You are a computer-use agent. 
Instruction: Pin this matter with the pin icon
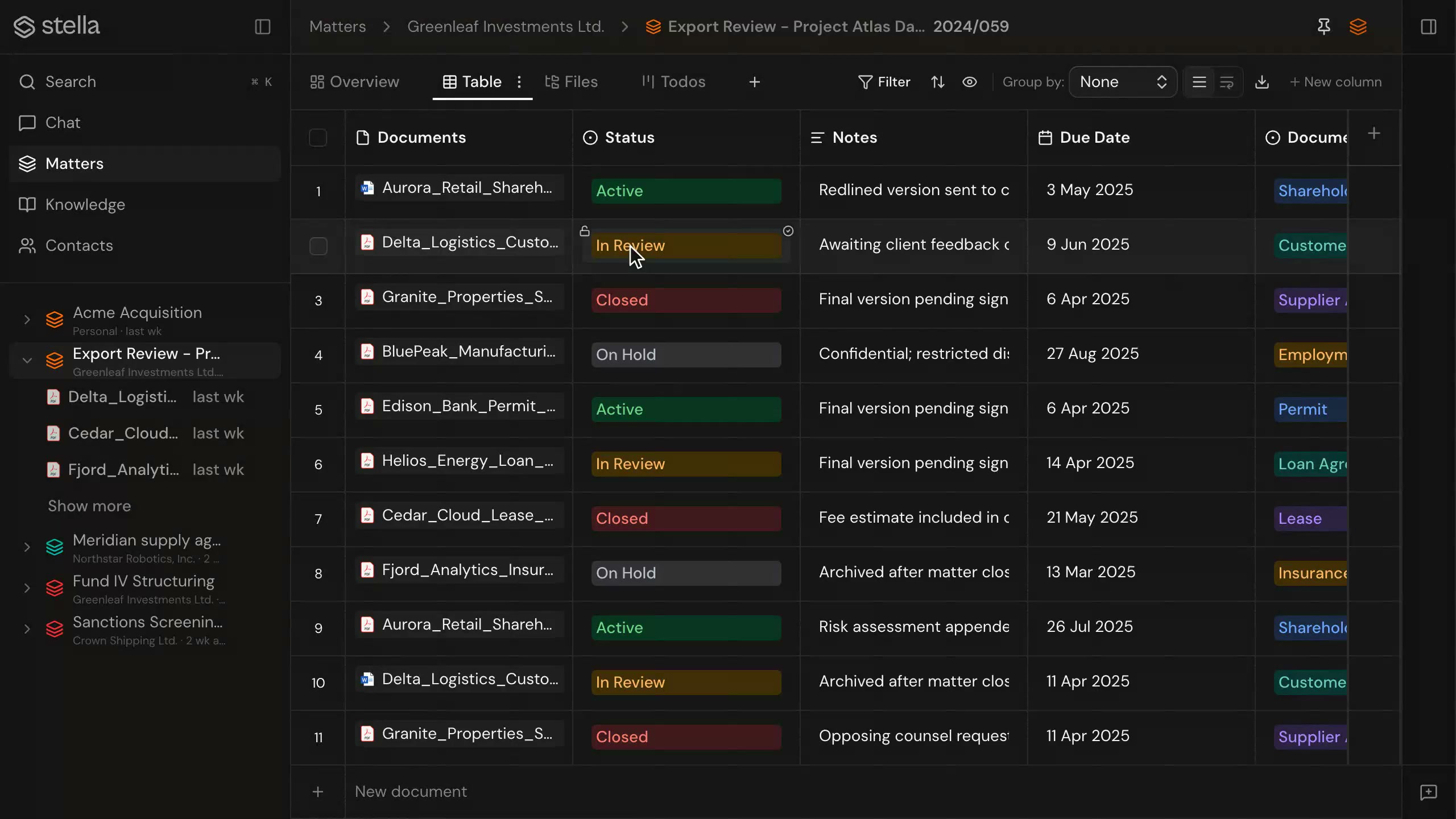(x=1323, y=27)
